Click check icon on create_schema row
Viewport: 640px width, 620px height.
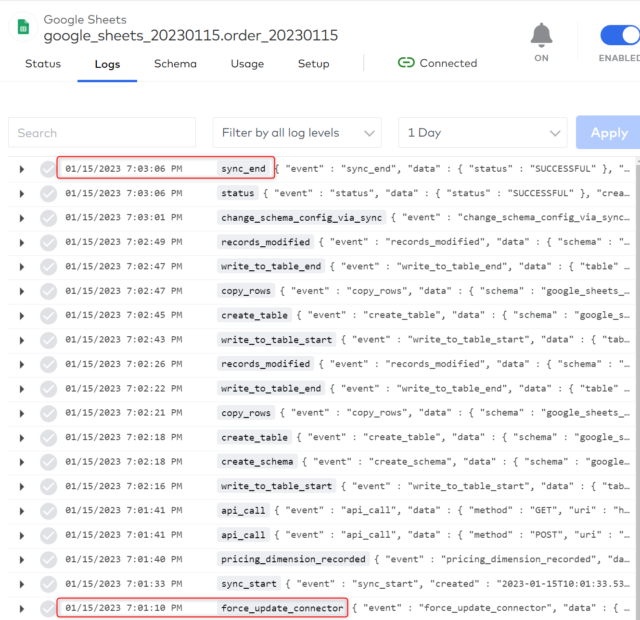[x=48, y=462]
